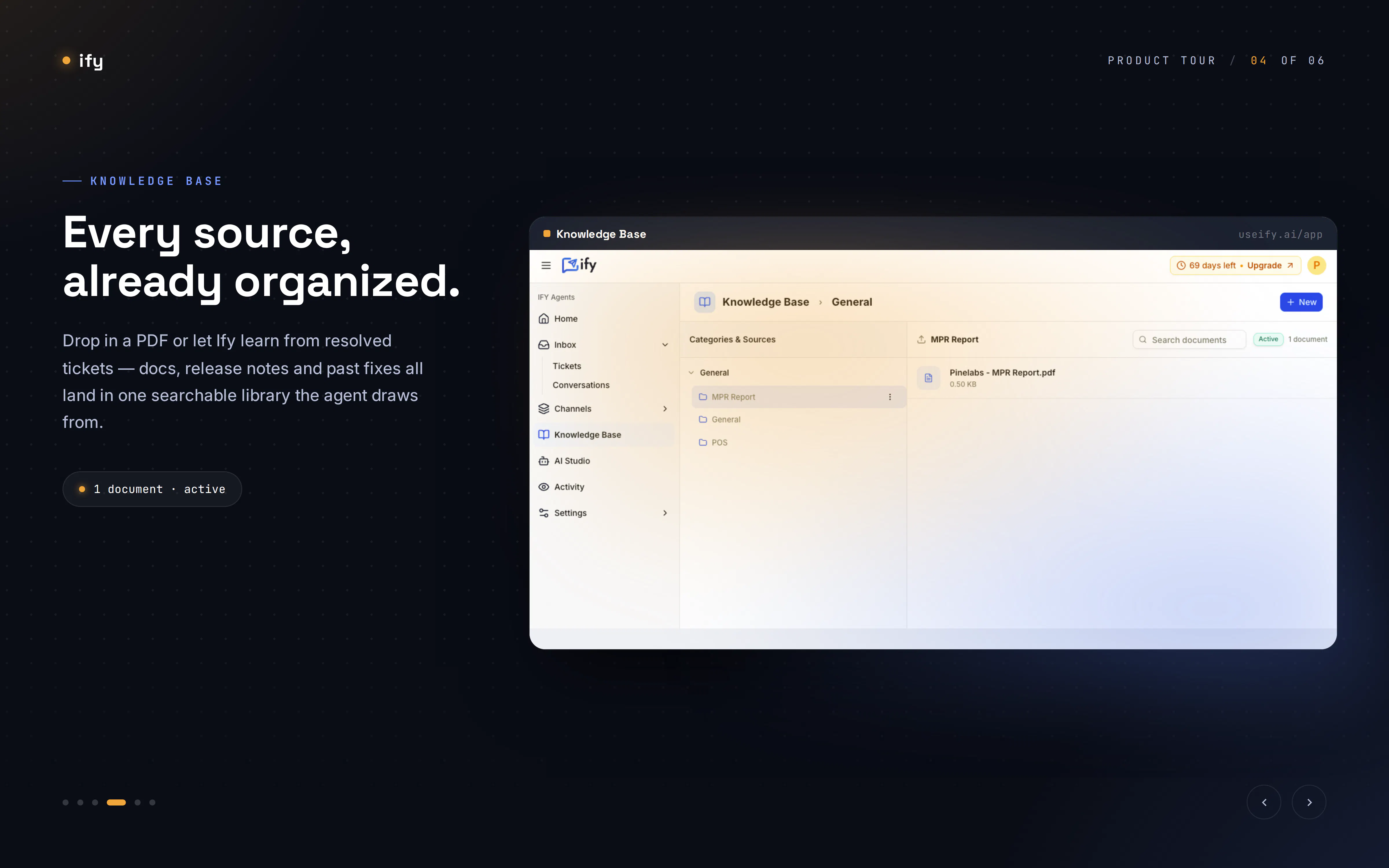This screenshot has width=1389, height=868.
Task: Jump to fifth tour pagination dot
Action: pos(138,803)
